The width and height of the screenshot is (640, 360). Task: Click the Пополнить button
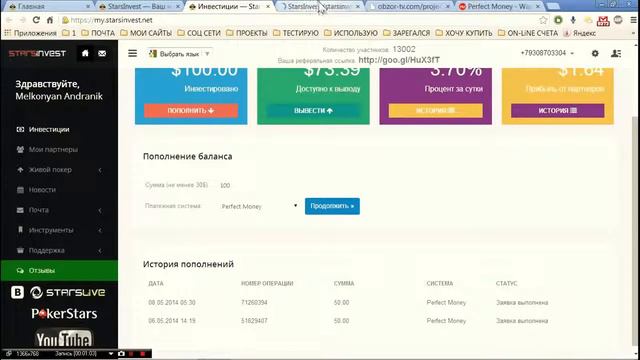[x=191, y=111]
